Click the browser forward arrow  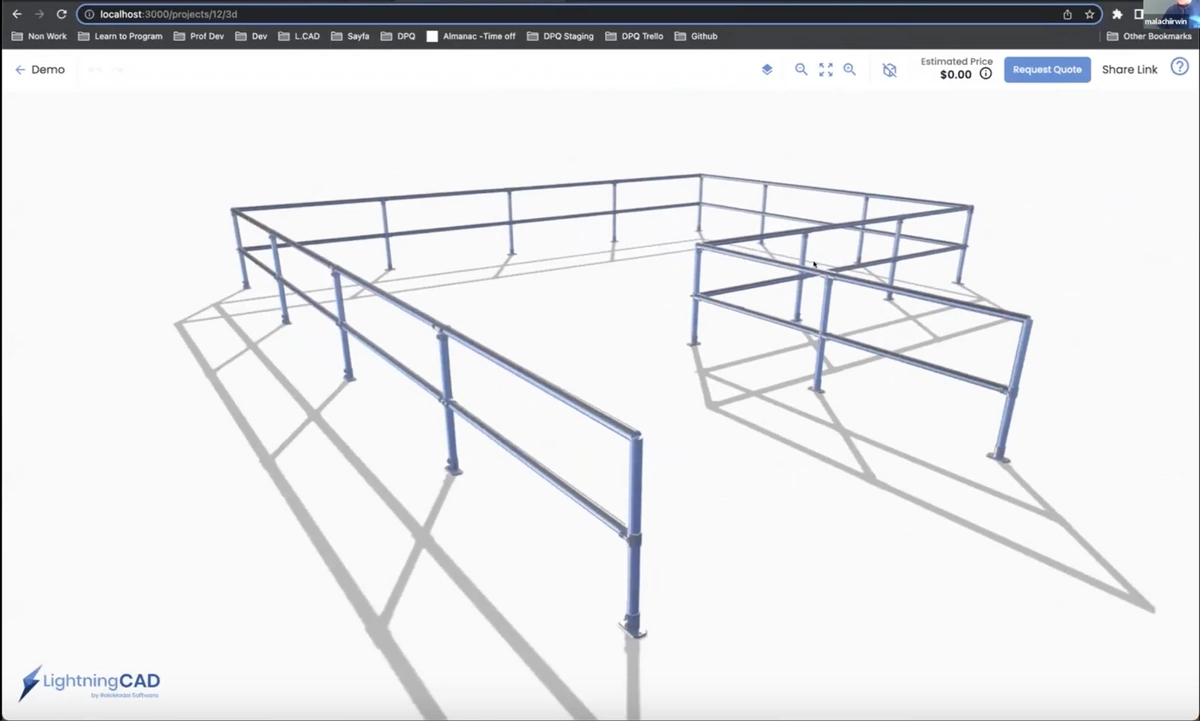pos(39,14)
